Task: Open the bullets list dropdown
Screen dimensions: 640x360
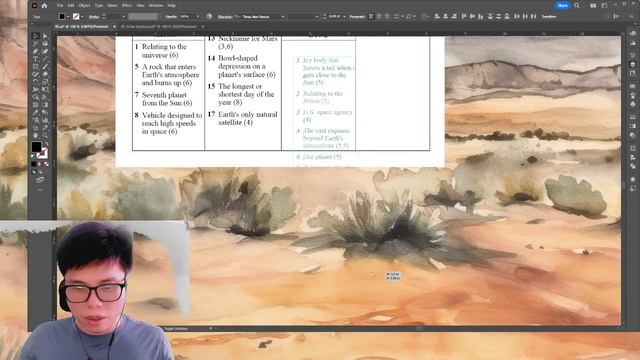Action: point(401,16)
